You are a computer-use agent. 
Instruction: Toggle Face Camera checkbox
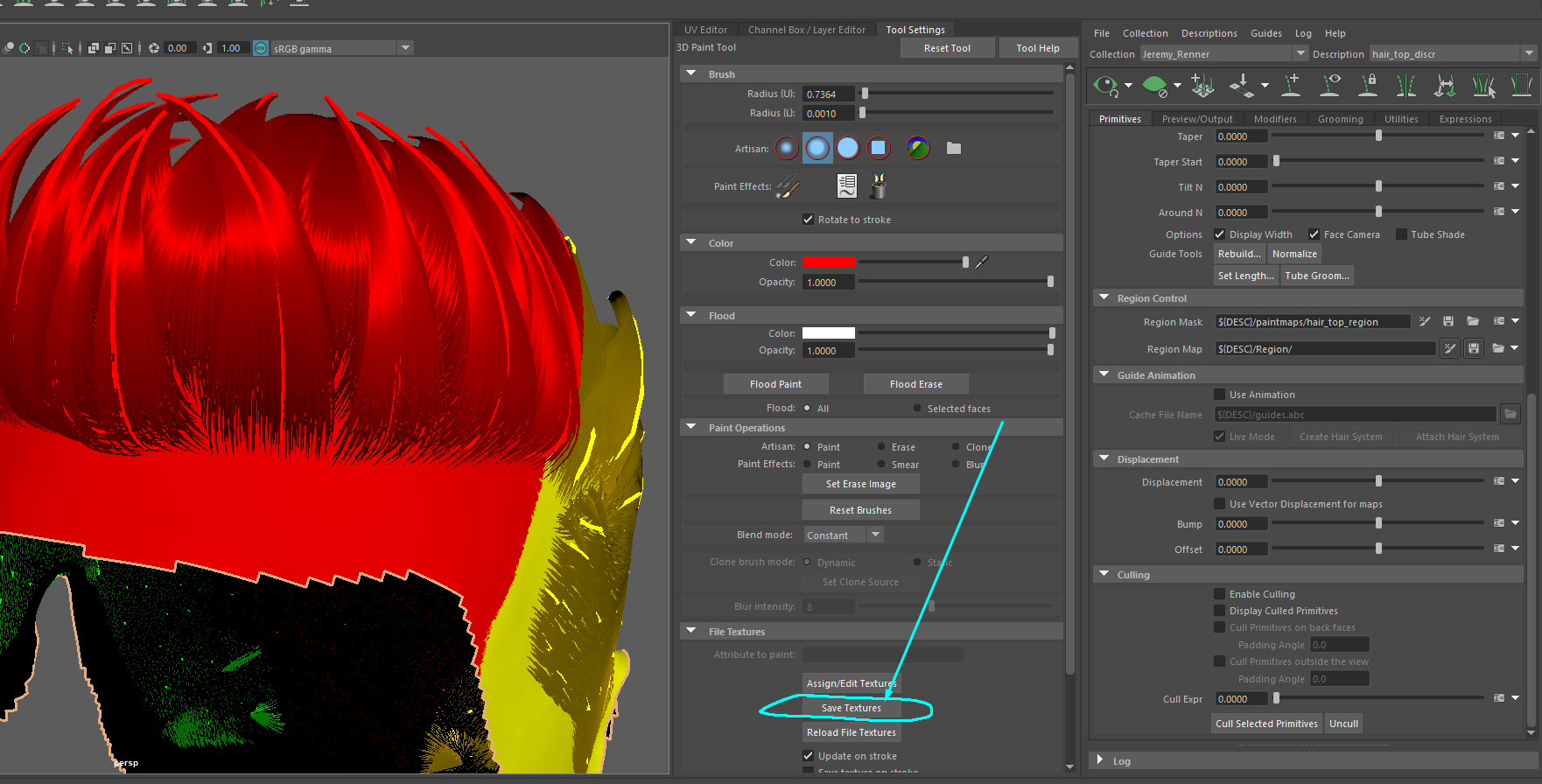point(1314,234)
